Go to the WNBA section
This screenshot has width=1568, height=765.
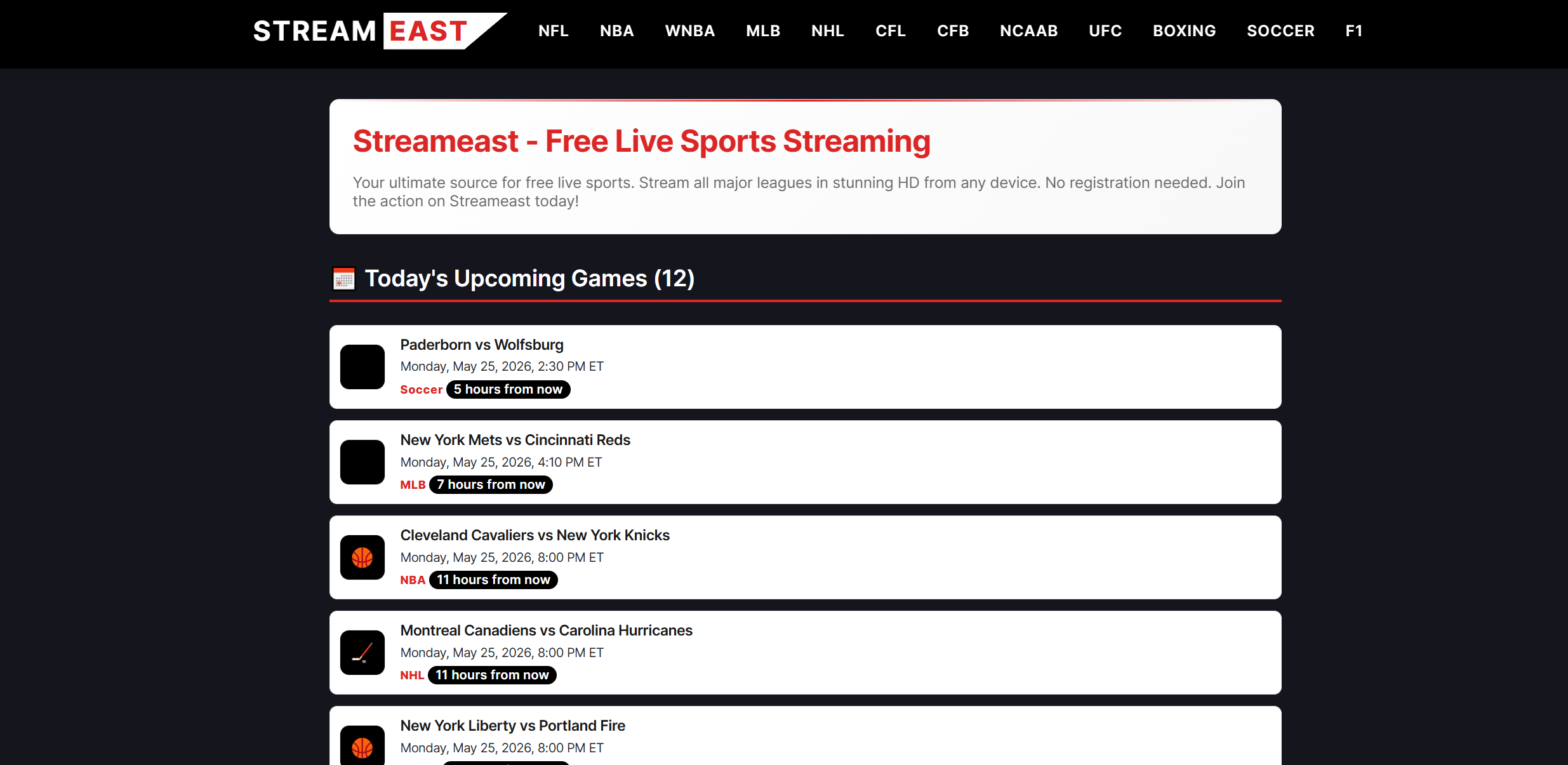point(690,31)
